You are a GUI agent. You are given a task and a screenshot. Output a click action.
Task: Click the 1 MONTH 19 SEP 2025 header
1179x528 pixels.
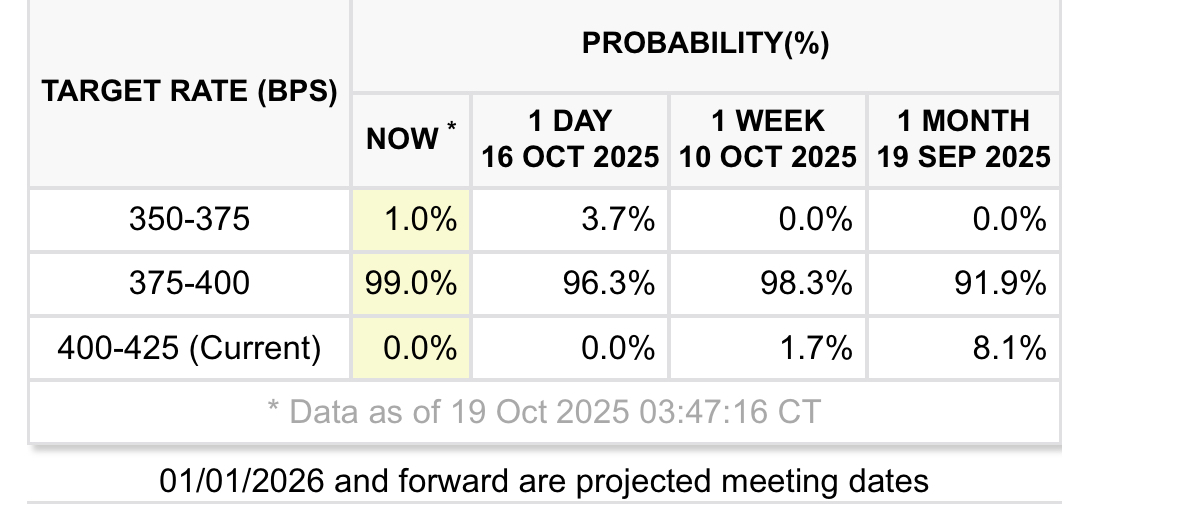point(963,140)
